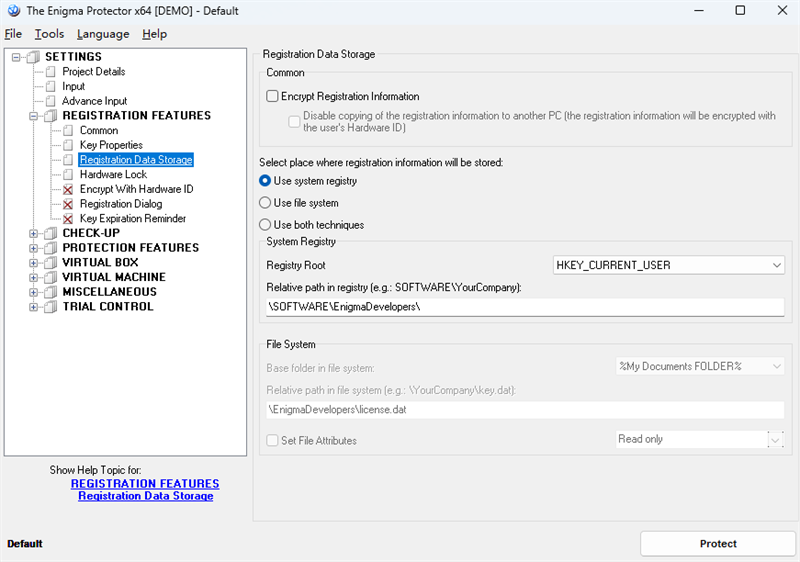Click the red X icon beside Encrypt With Hardware ID
The width and height of the screenshot is (800, 562).
point(68,190)
